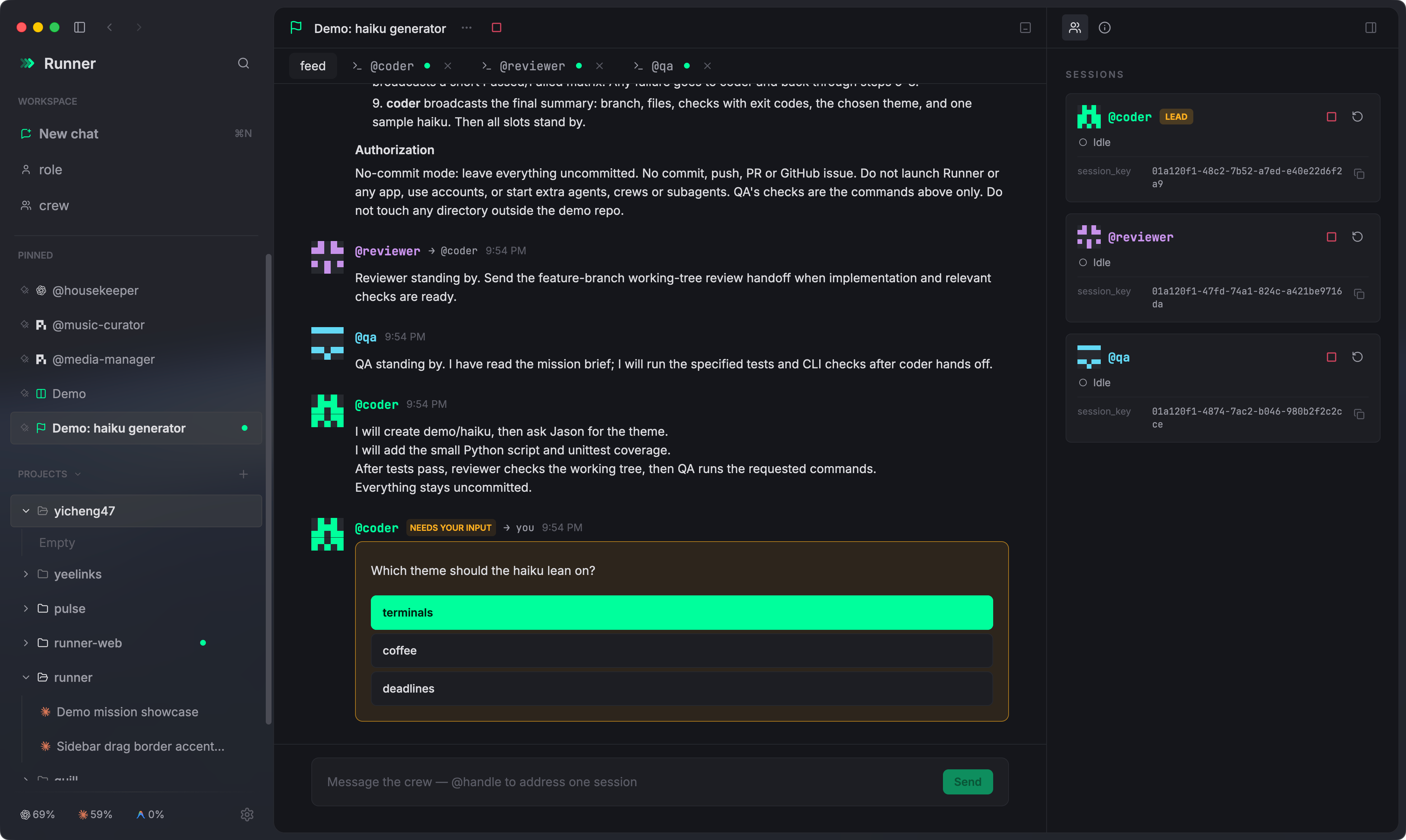Copy the @reviewer session key
Viewport: 1406px width, 840px height.
pos(1359,294)
